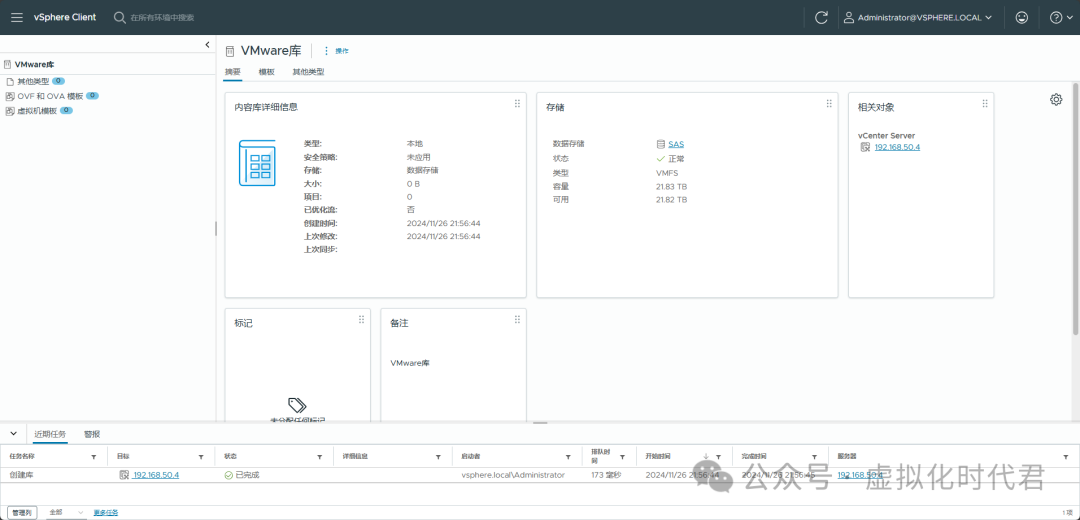Click the user avatar icon
The height and width of the screenshot is (520, 1080).
pos(849,17)
